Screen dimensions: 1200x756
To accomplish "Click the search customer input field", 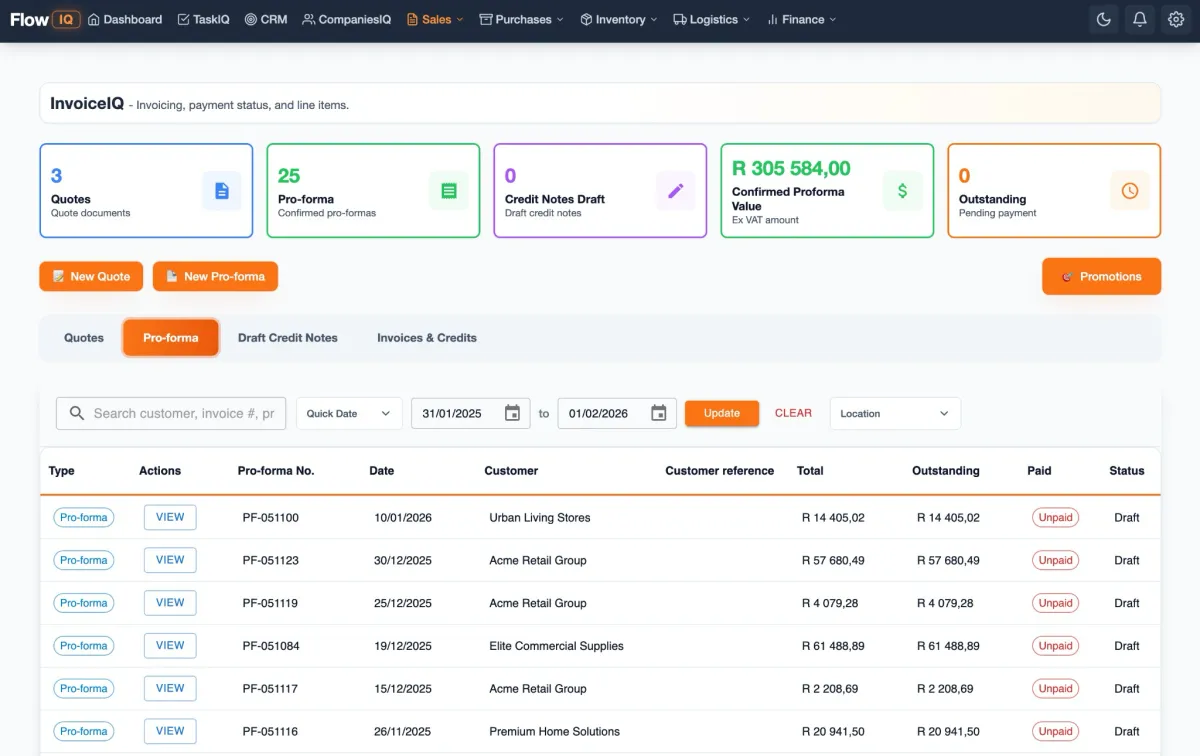I will 171,413.
